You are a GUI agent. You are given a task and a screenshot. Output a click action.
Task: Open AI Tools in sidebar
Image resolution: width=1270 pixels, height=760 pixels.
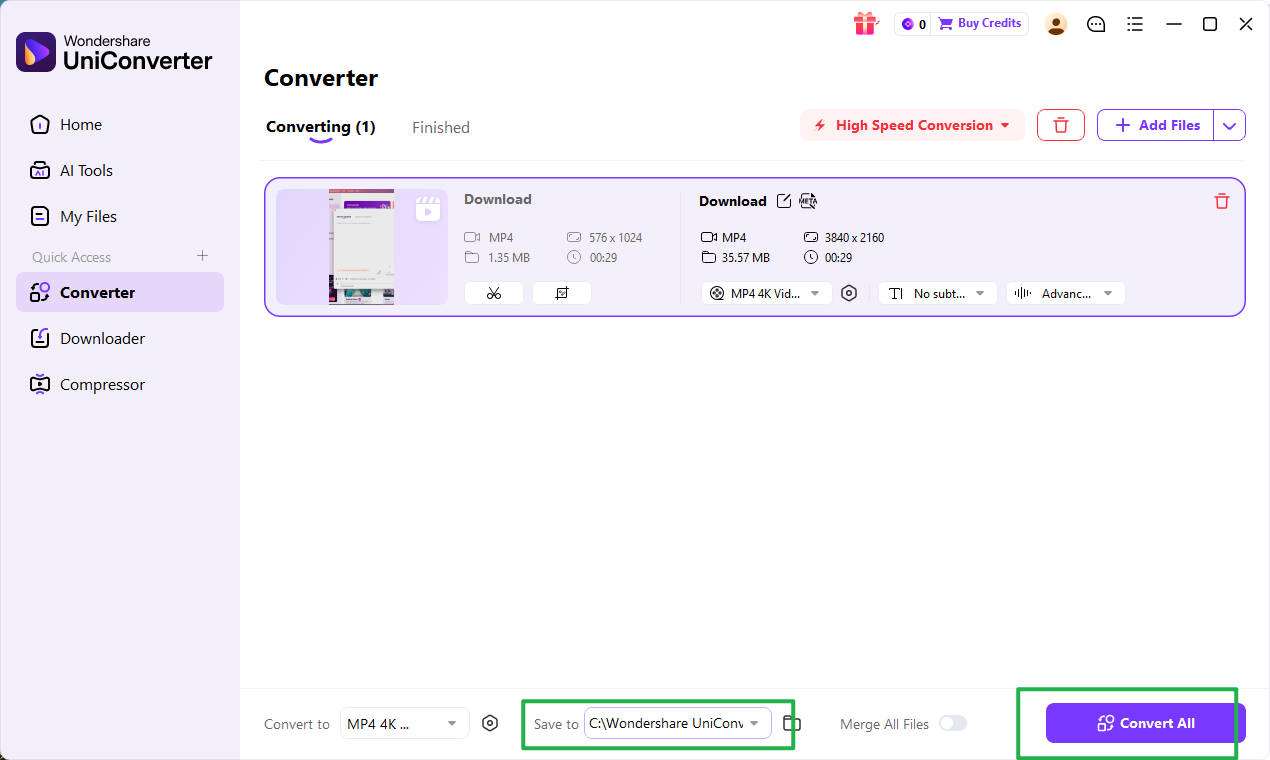point(120,170)
